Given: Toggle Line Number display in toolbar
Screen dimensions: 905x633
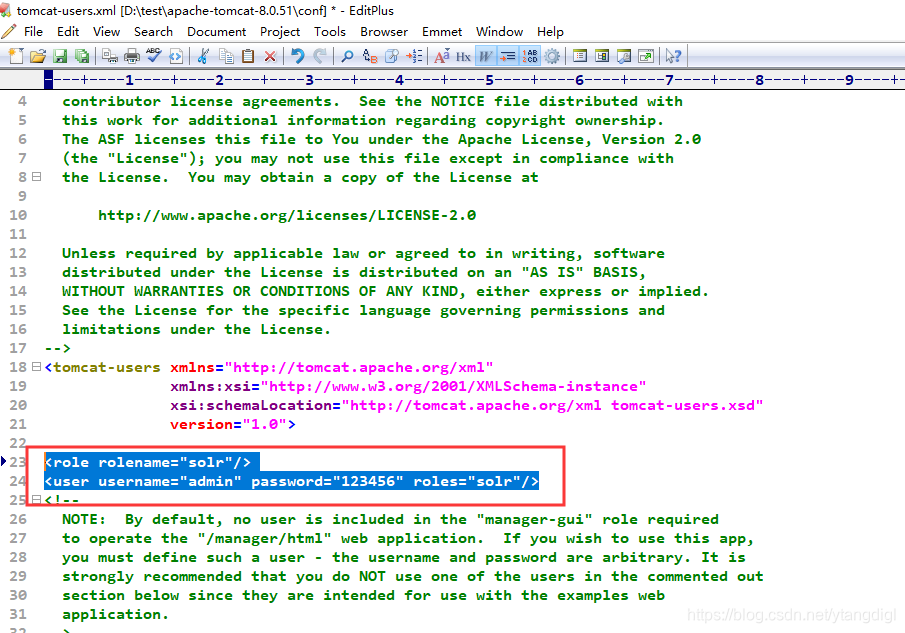Looking at the screenshot, I should (530, 56).
